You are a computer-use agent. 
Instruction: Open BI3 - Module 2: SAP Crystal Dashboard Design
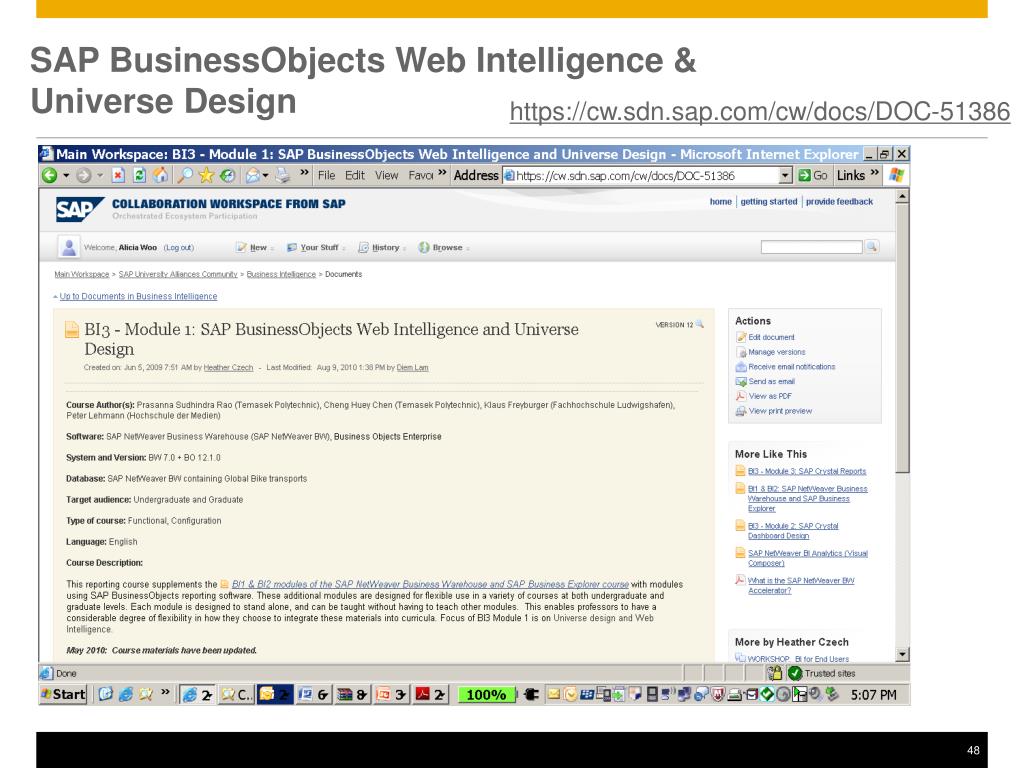tap(793, 531)
